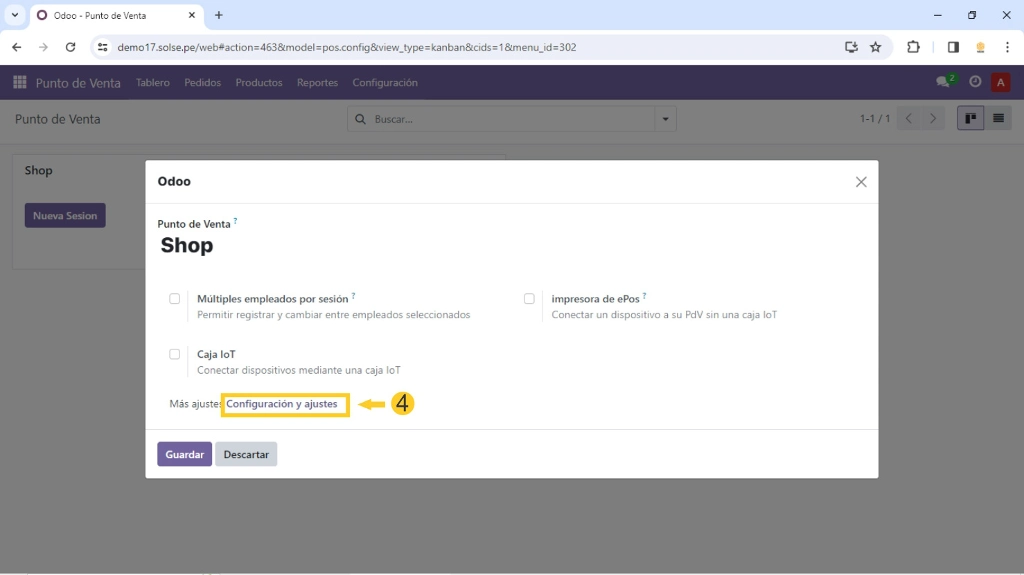Click the Guardar button
The image size is (1024, 575).
184,454
